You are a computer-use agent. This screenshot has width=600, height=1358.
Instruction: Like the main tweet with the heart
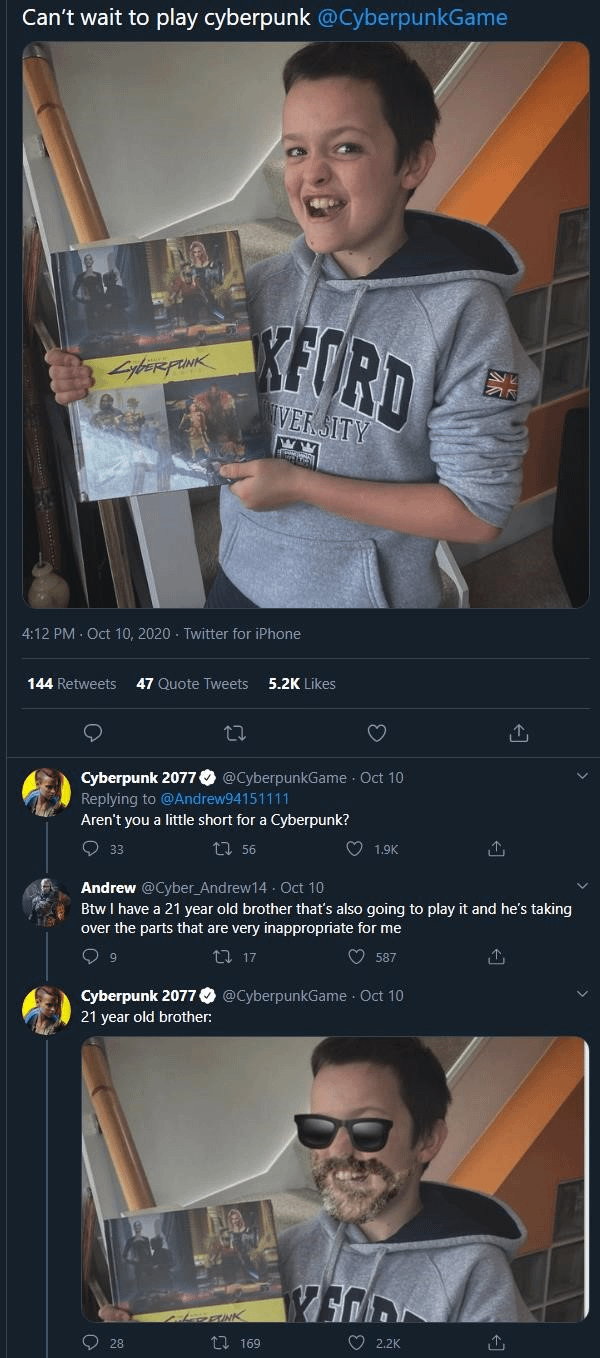point(377,734)
